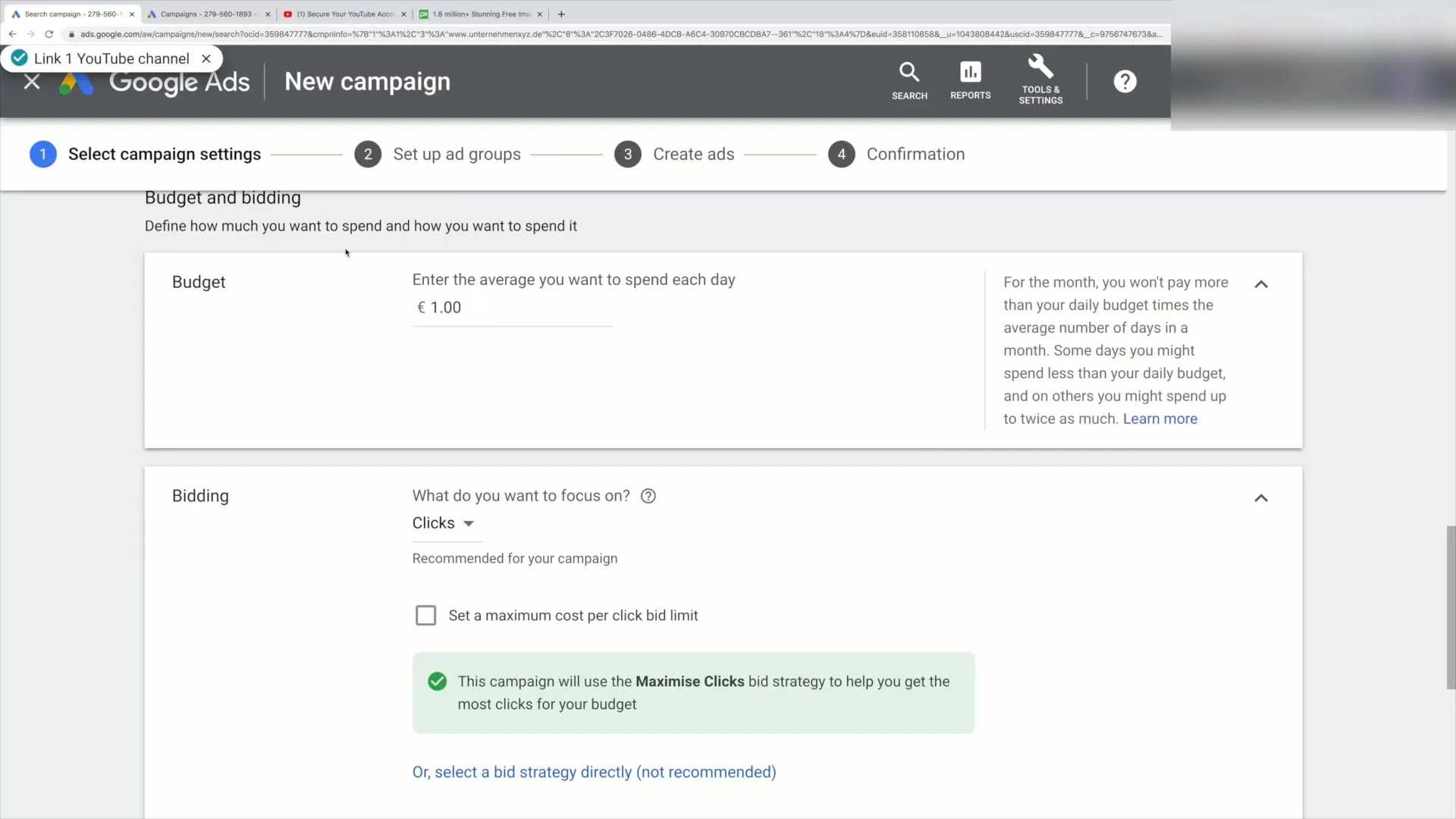Open Reports section via icon
The height and width of the screenshot is (819, 1456).
tap(970, 80)
